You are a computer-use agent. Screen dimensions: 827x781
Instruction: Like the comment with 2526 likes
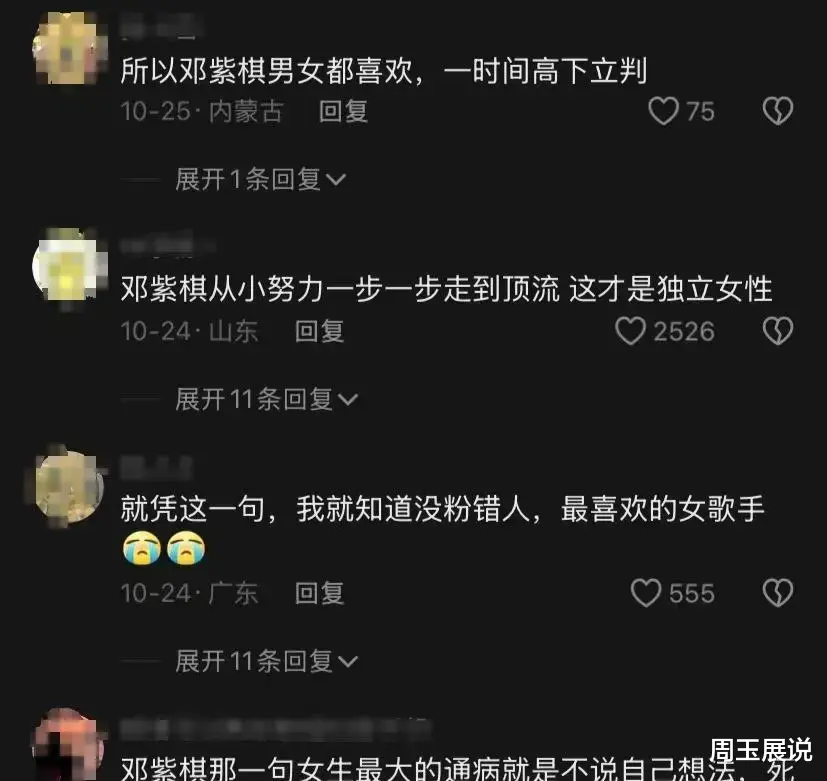(x=630, y=331)
